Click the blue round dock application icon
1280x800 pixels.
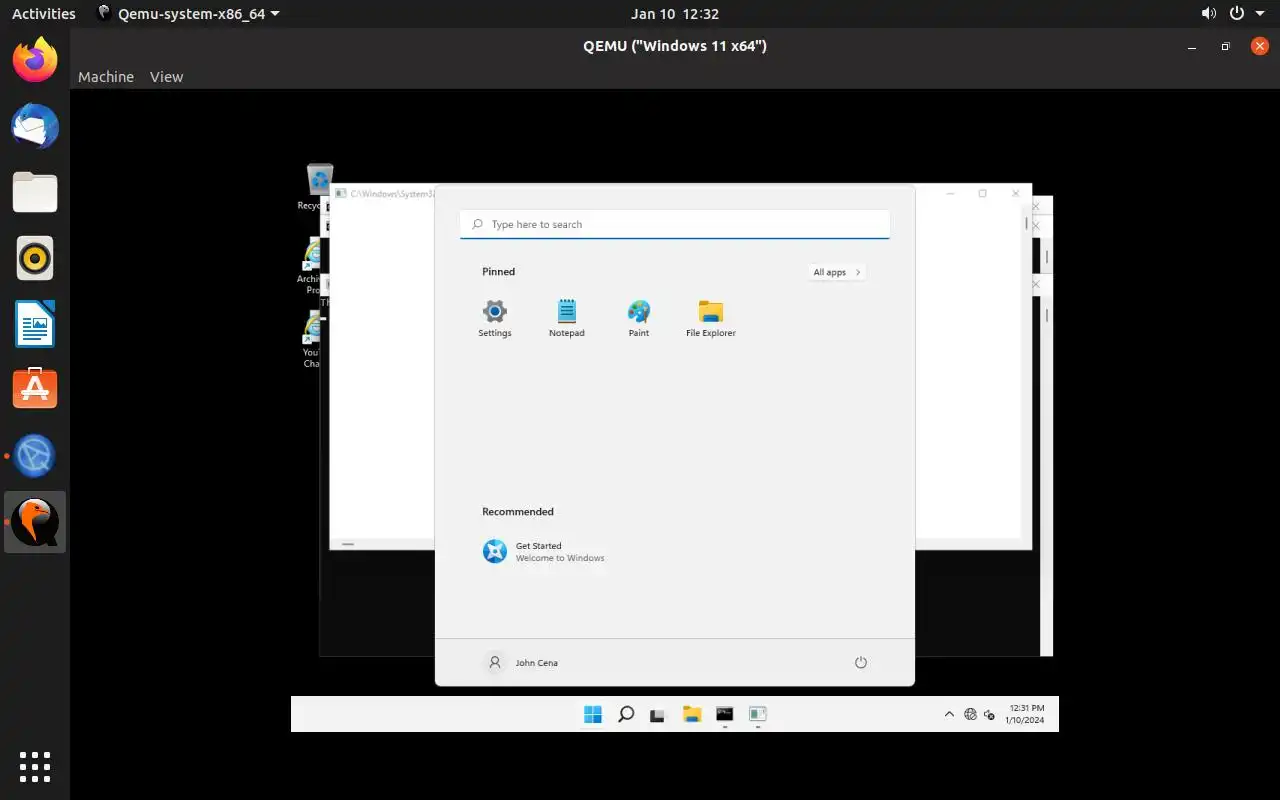coord(35,456)
